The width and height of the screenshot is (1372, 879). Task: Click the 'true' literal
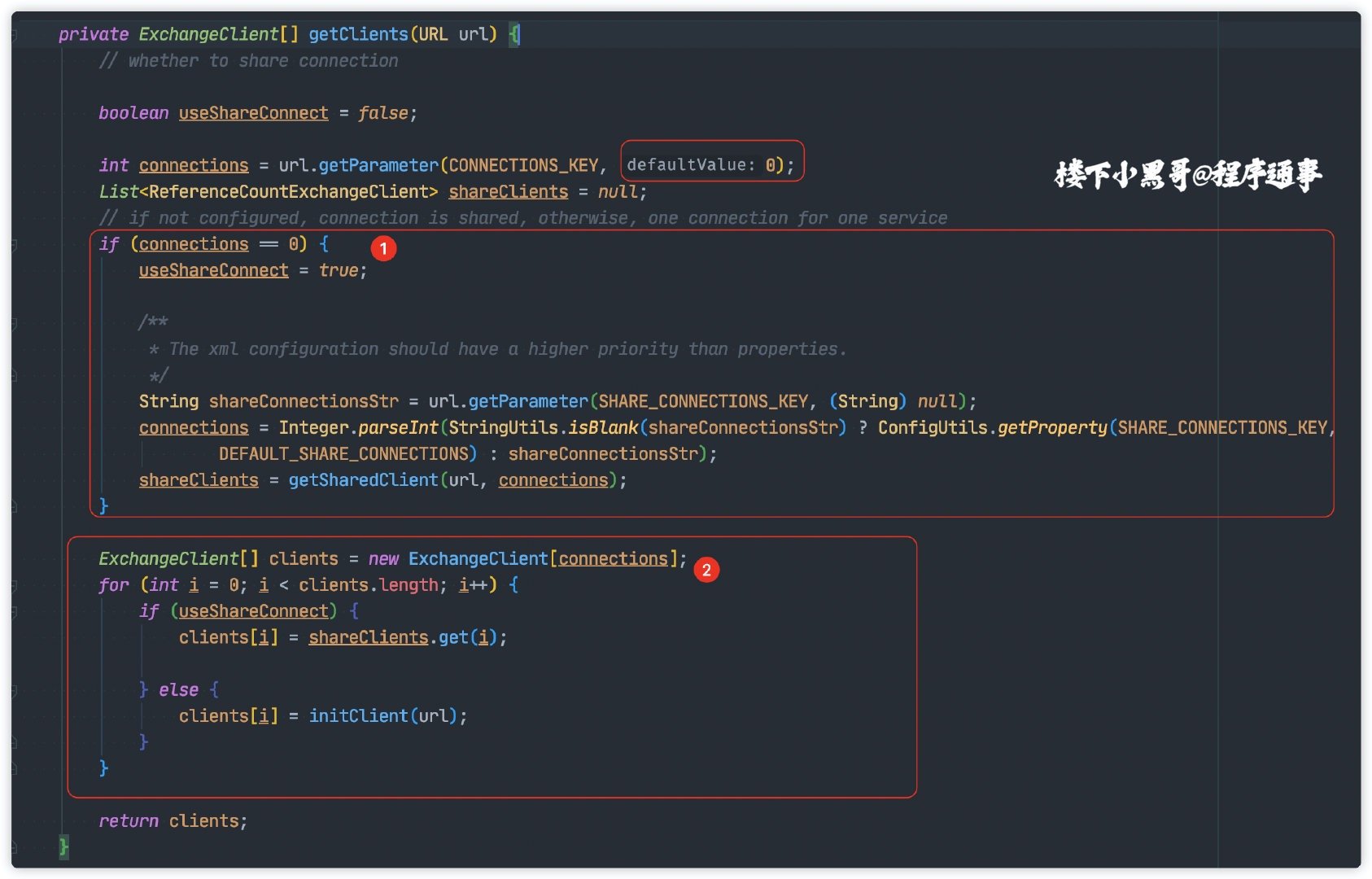point(339,270)
